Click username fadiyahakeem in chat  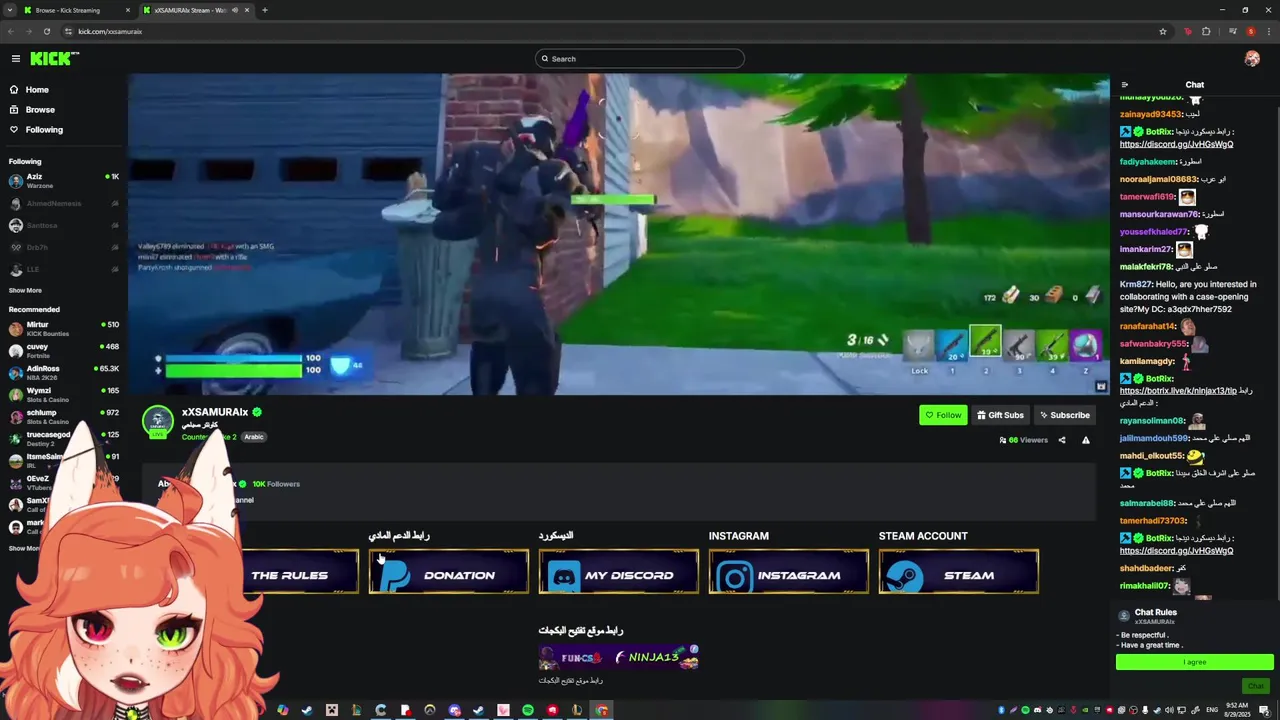(x=1148, y=162)
